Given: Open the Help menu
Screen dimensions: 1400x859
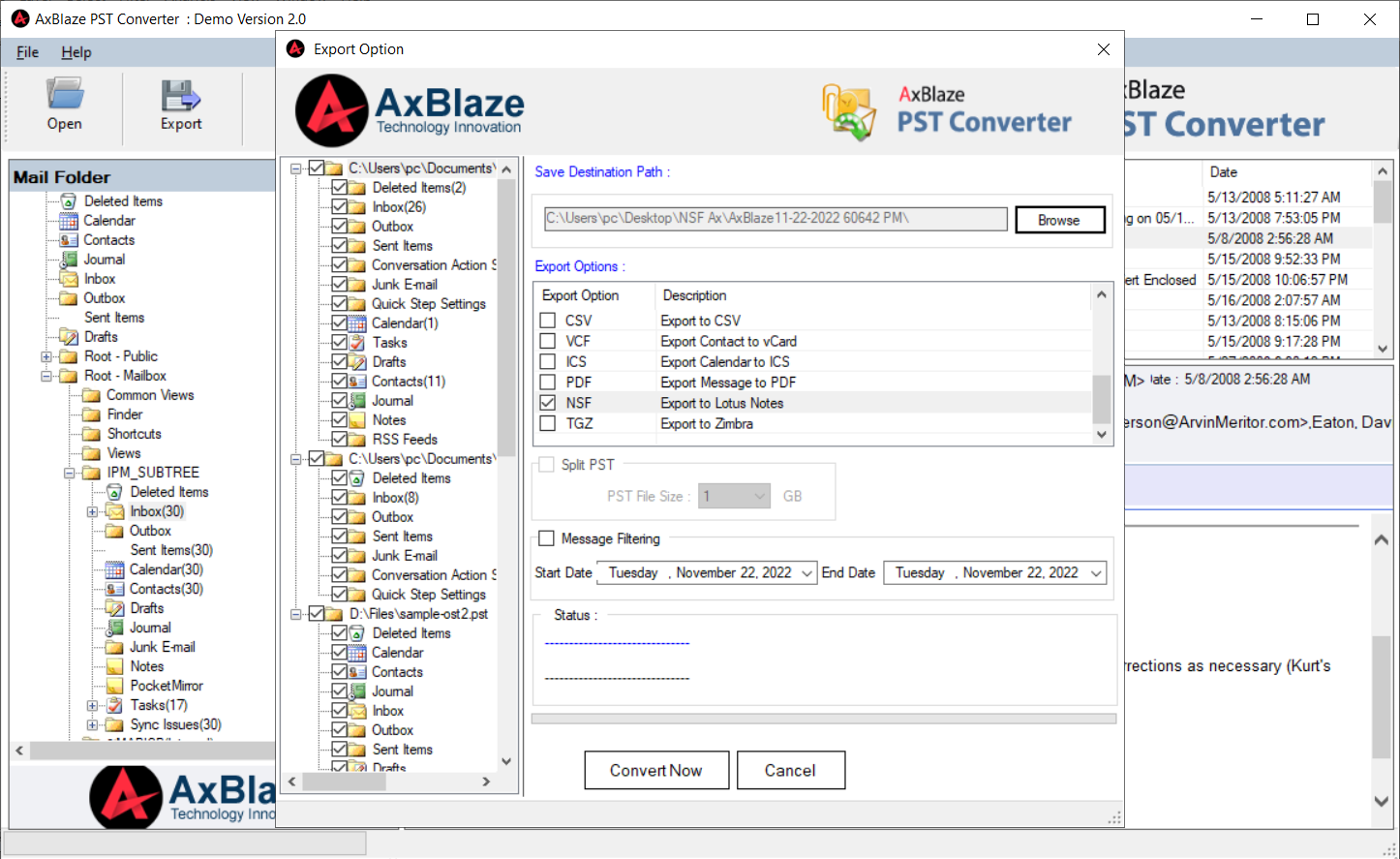Looking at the screenshot, I should coord(76,52).
